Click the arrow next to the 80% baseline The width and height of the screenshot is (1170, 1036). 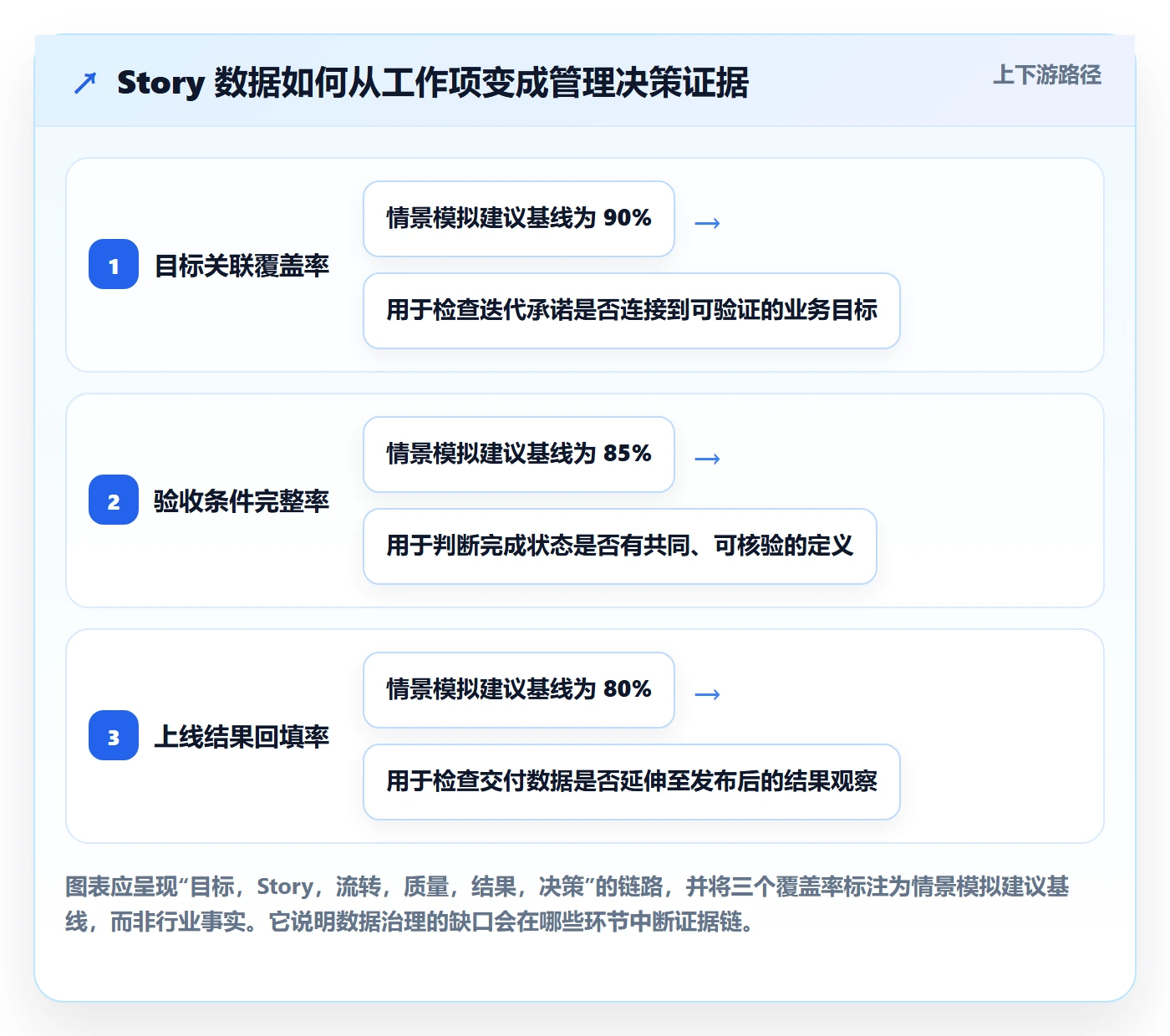tap(708, 694)
